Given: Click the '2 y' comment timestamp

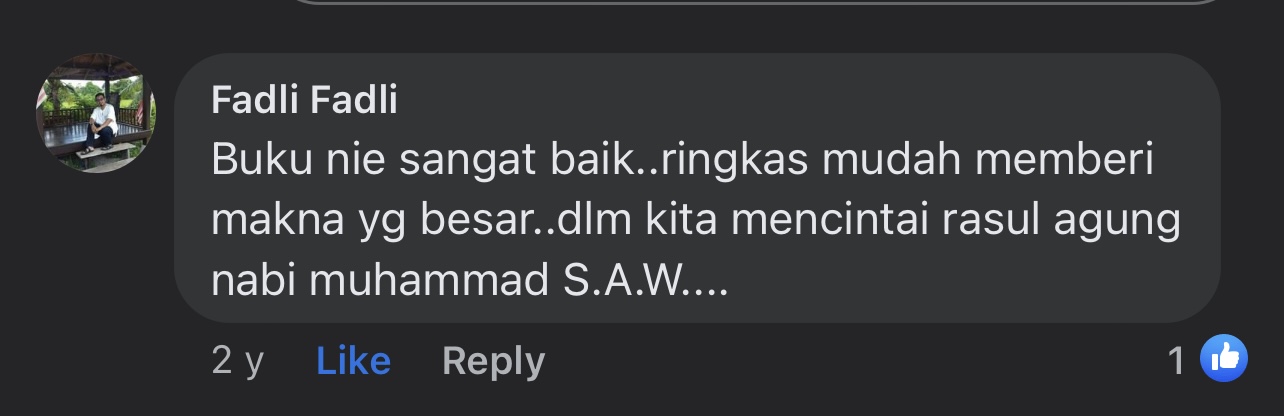Looking at the screenshot, I should click(238, 360).
